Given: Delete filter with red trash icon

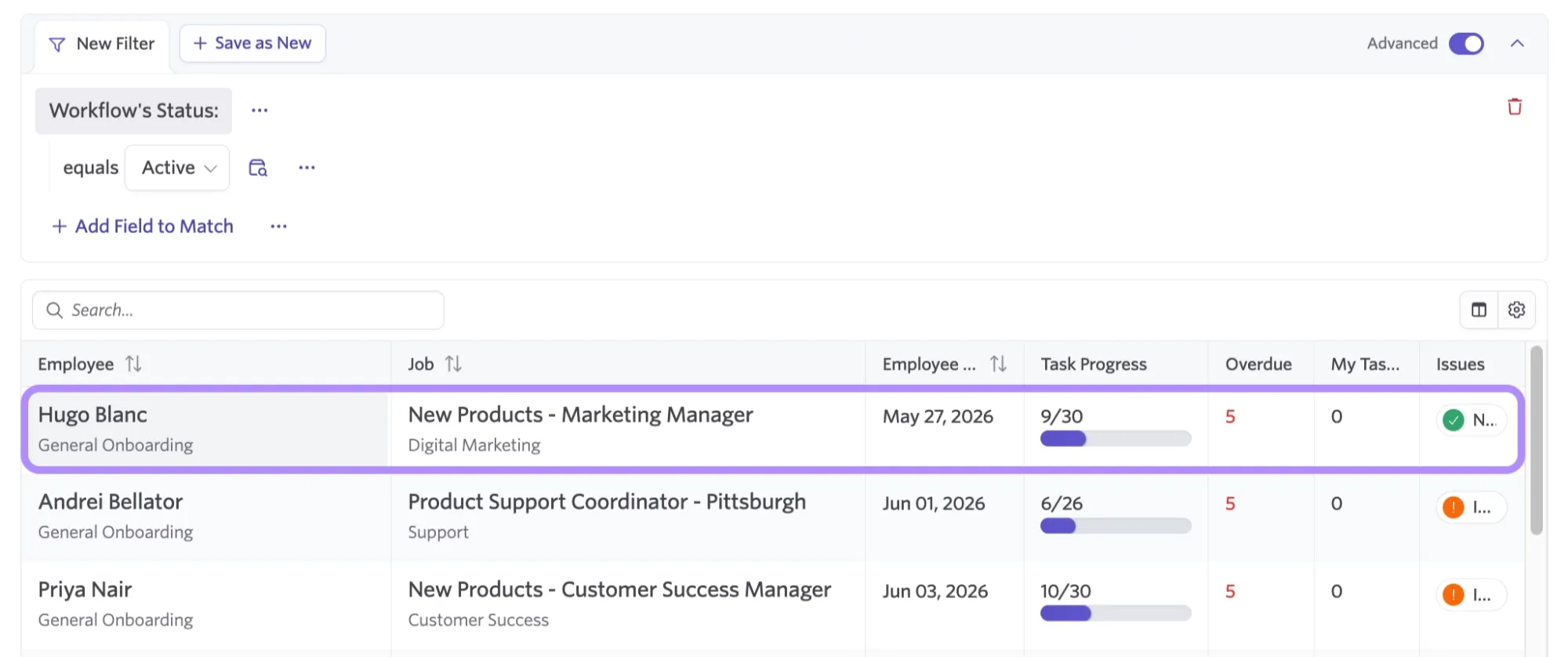Looking at the screenshot, I should (1515, 107).
